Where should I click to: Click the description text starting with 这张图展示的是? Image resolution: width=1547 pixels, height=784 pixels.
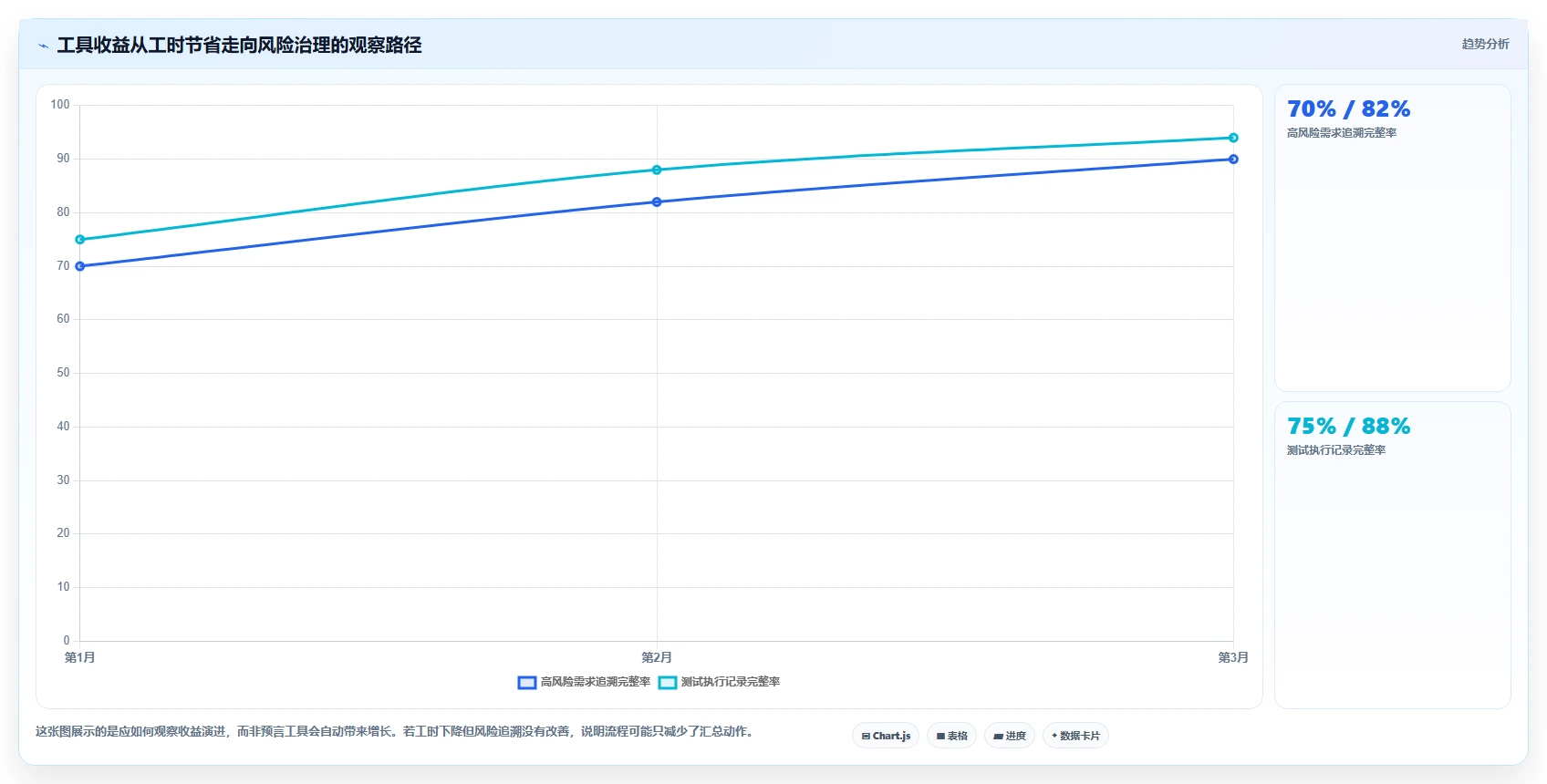pyautogui.click(x=397, y=731)
